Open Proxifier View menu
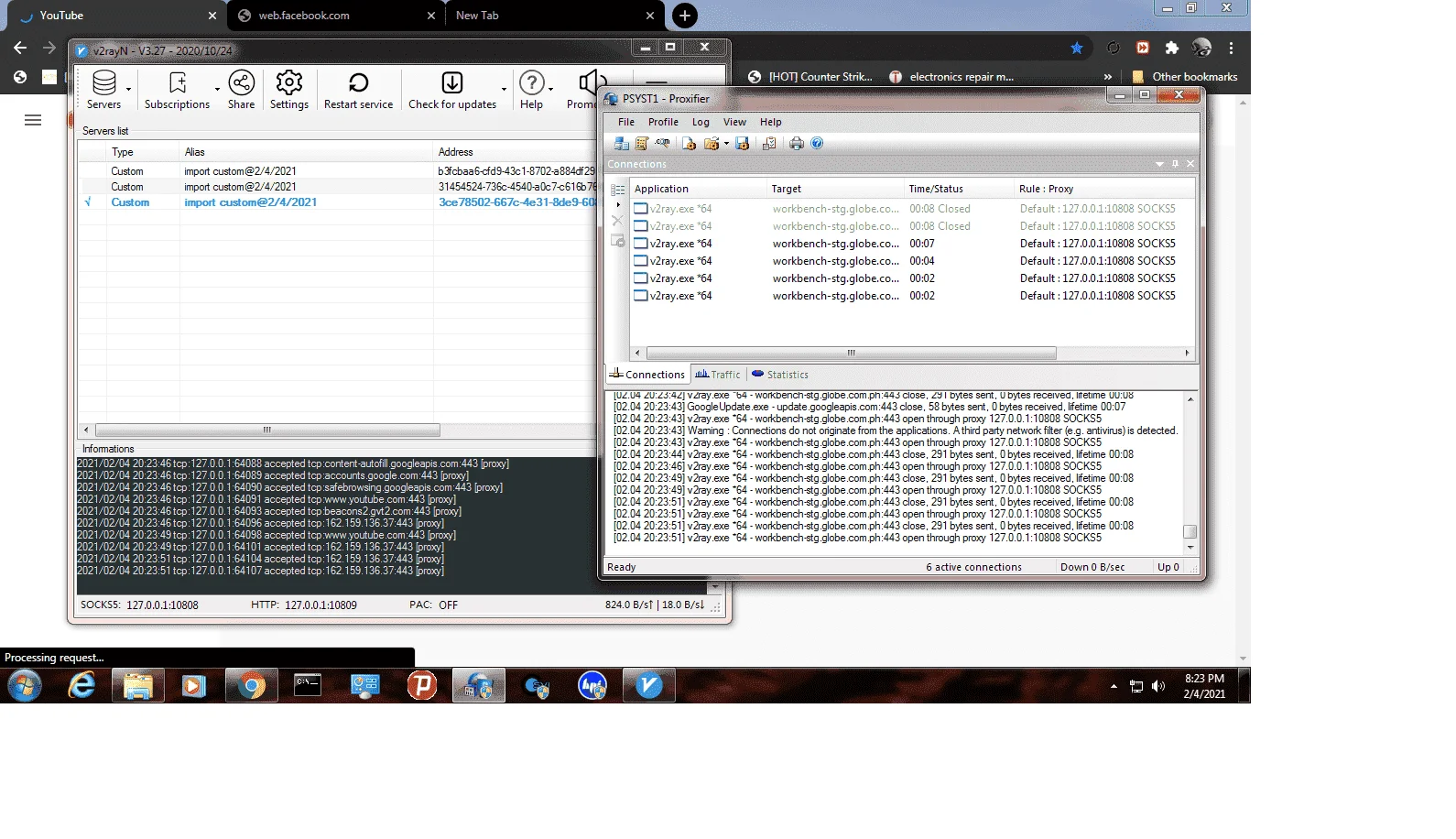 tap(734, 122)
